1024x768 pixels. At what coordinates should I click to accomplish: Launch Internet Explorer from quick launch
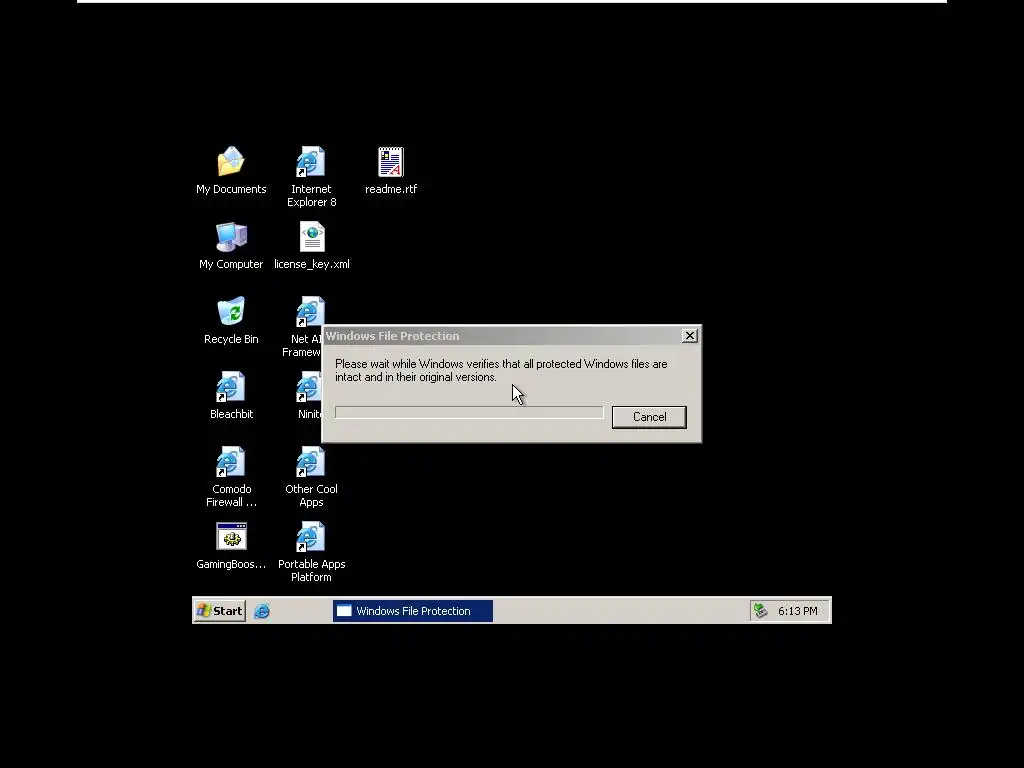click(262, 611)
